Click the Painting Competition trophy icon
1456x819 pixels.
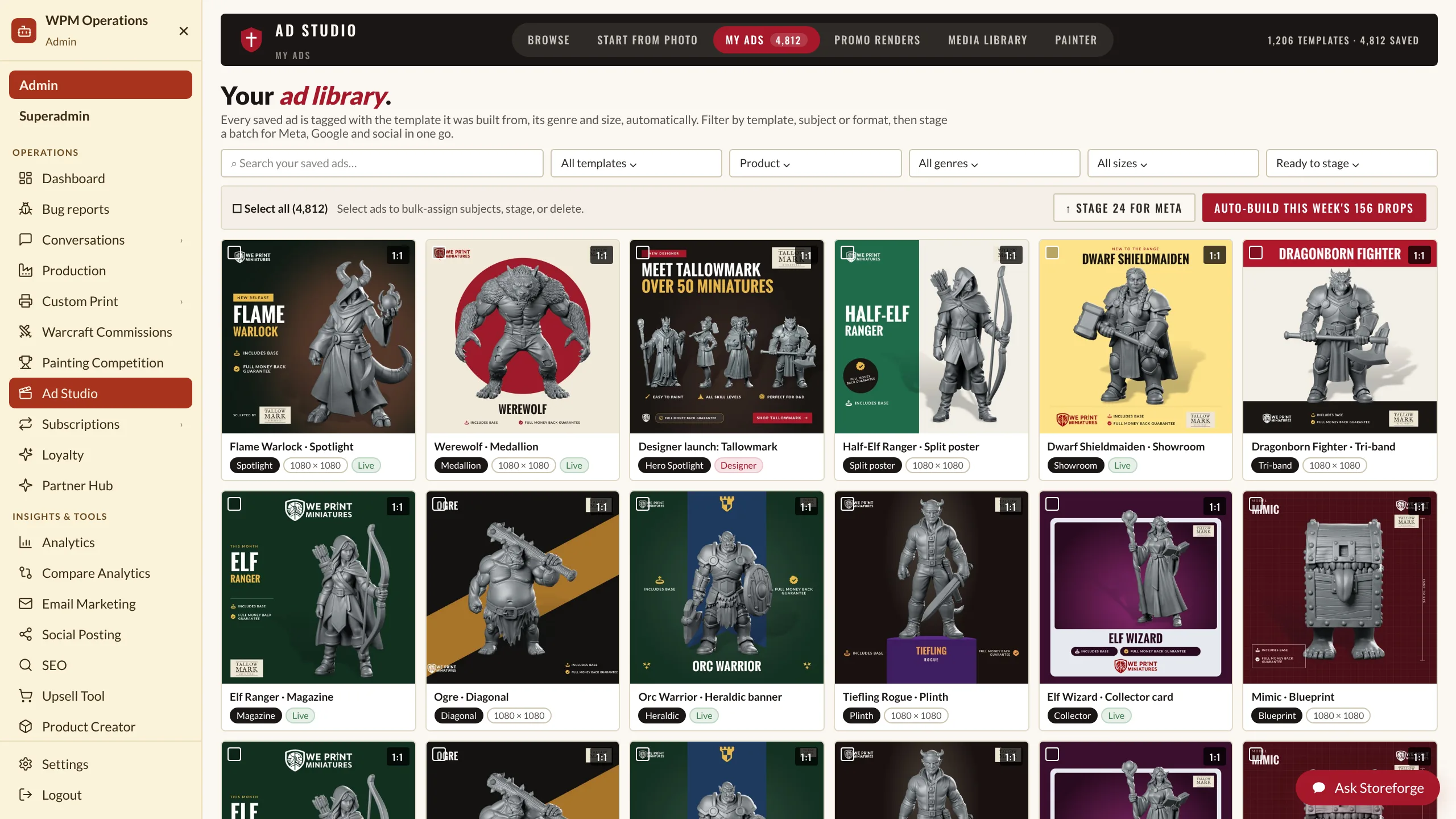(x=26, y=362)
